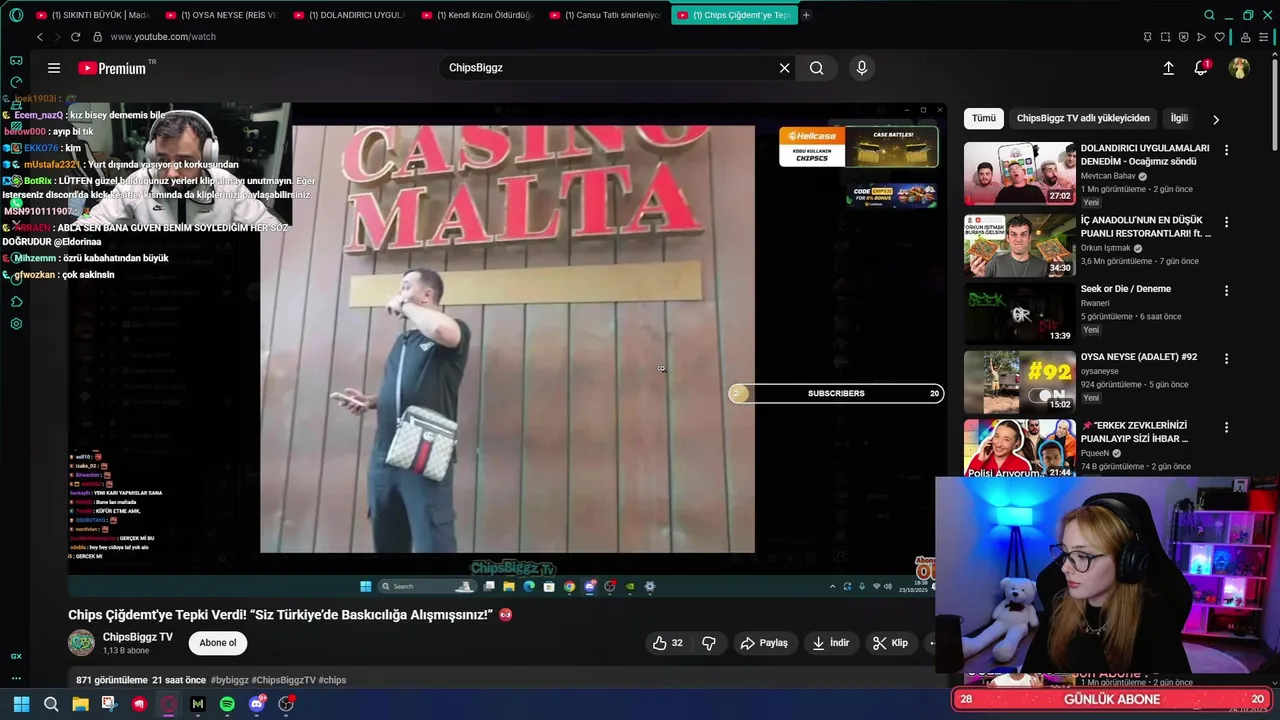Open the GX label sidebar button
Viewport: 1280px width, 720px height.
tap(16, 656)
